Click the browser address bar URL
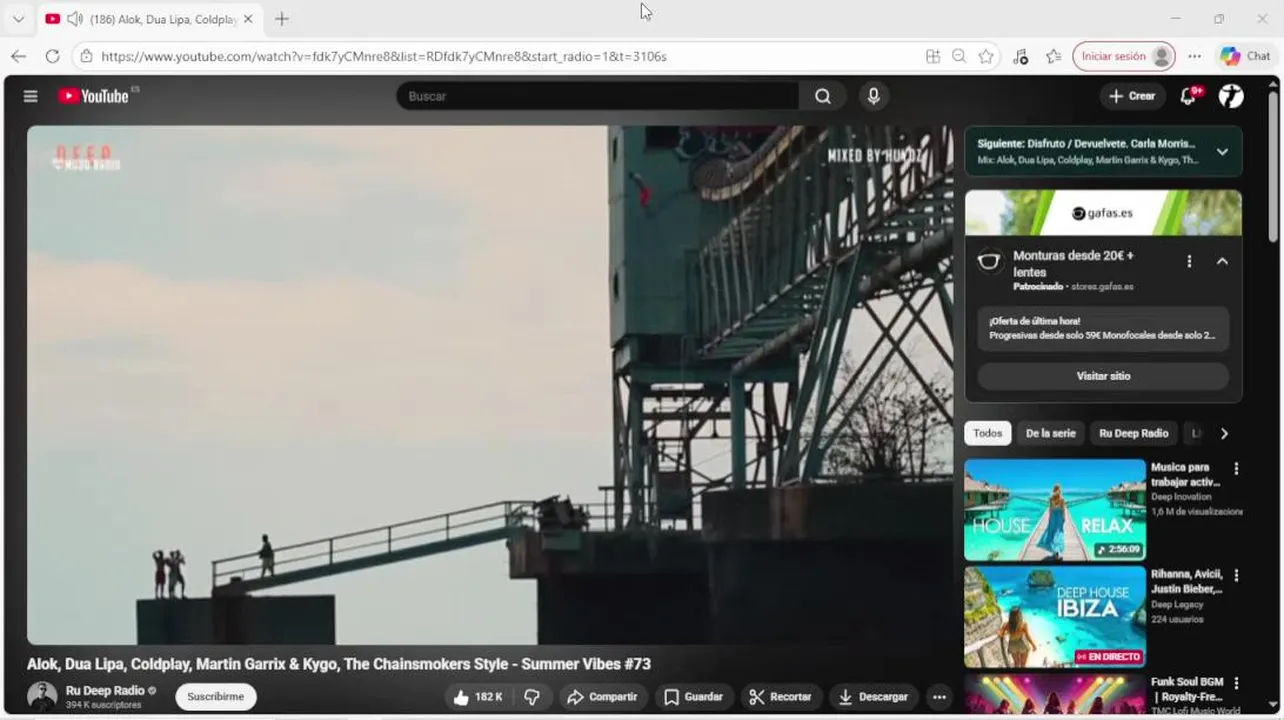The image size is (1284, 720). coord(384,56)
